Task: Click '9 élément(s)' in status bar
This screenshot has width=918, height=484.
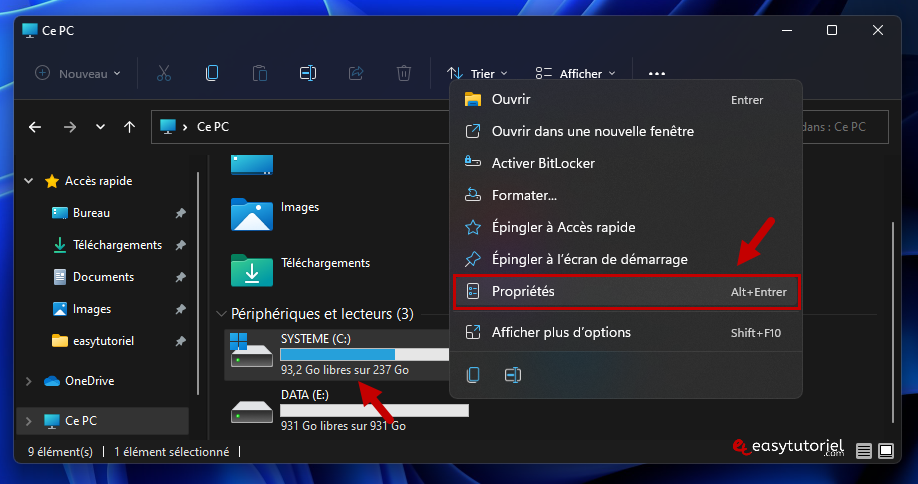Action: 60,452
